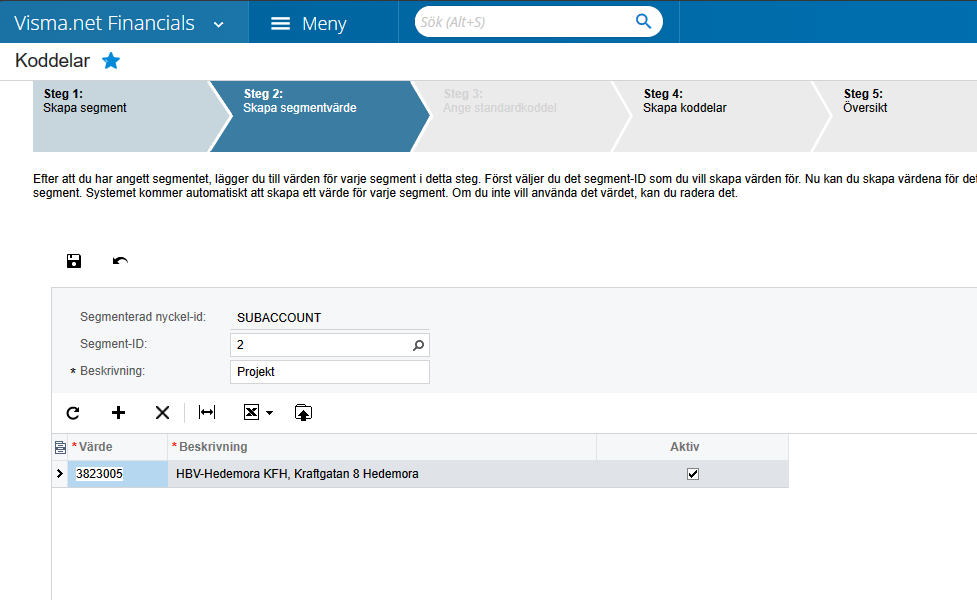
Task: Click the column configuration icon in grid header
Action: pos(60,446)
